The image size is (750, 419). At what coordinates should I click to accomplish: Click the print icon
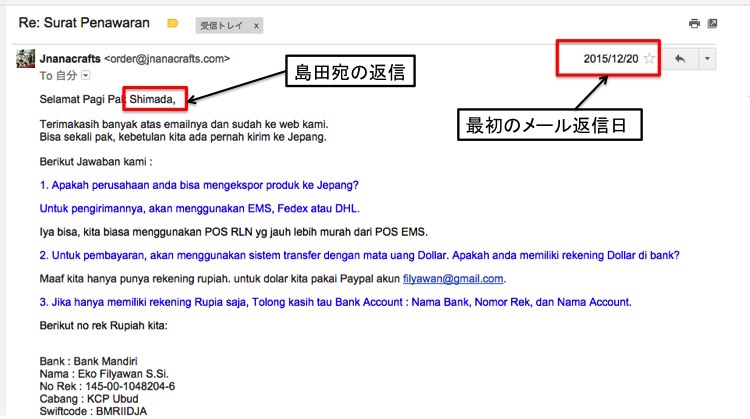(694, 23)
